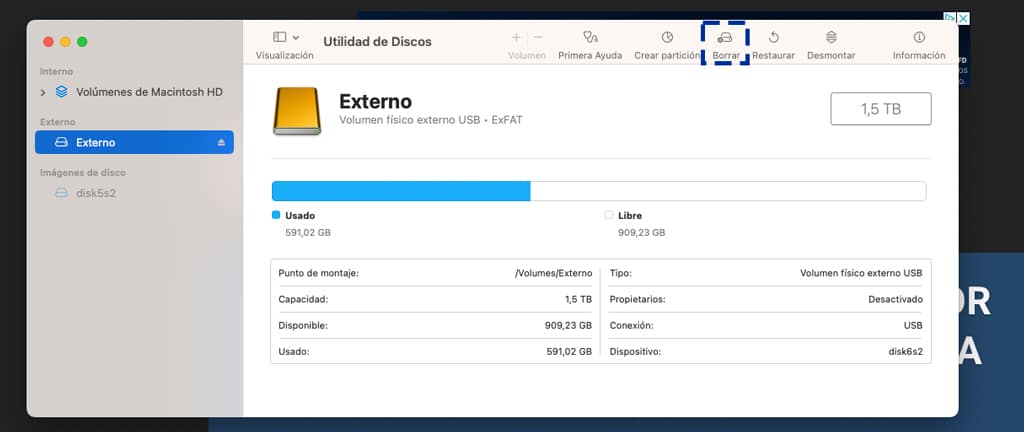Close the ad banner behind the window
Image resolution: width=1024 pixels, height=432 pixels.
tap(963, 18)
